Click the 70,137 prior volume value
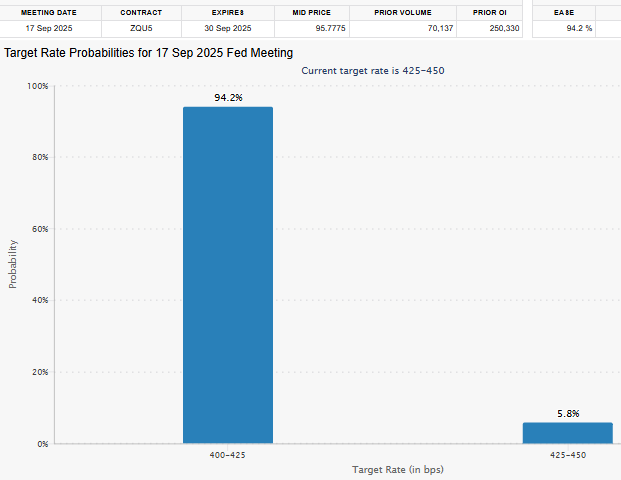This screenshot has width=621, height=480. [440, 29]
